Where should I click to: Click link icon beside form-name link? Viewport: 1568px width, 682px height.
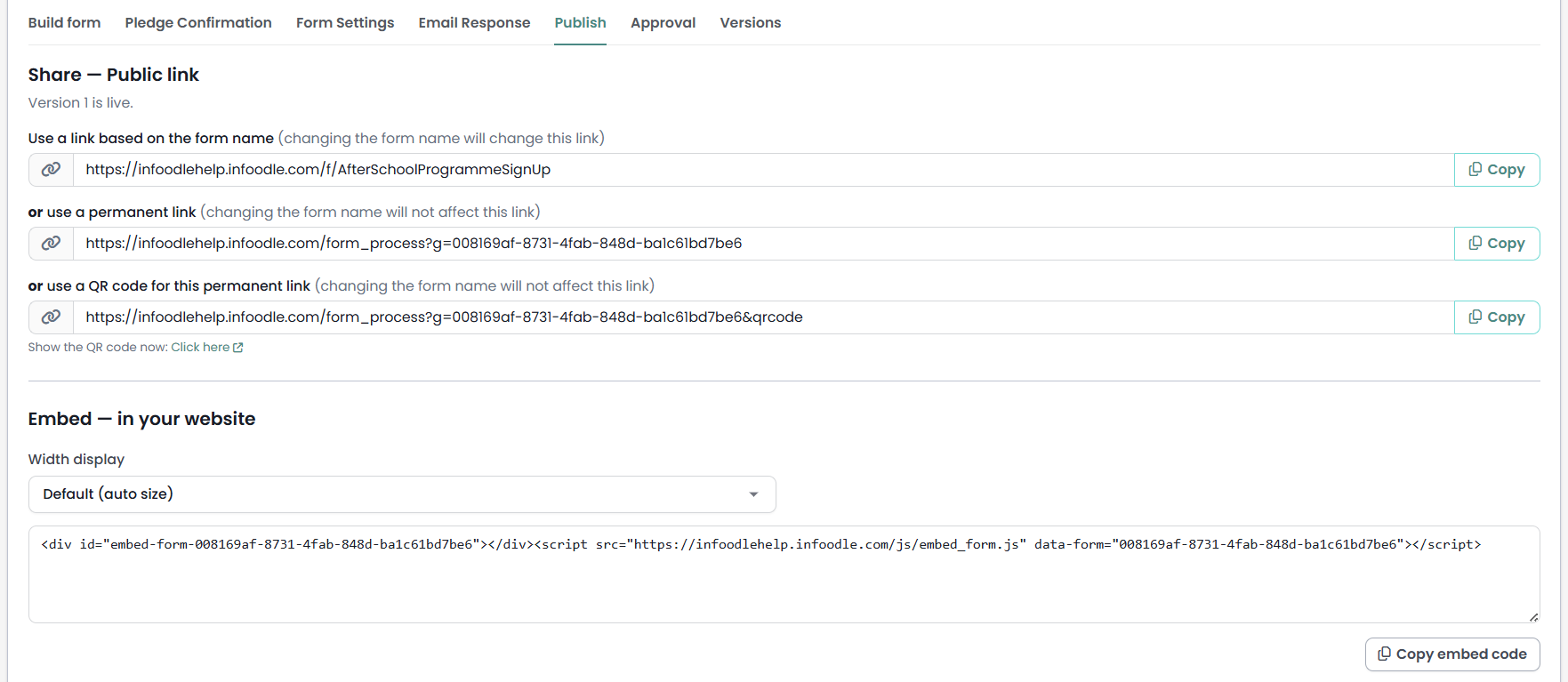(x=52, y=170)
